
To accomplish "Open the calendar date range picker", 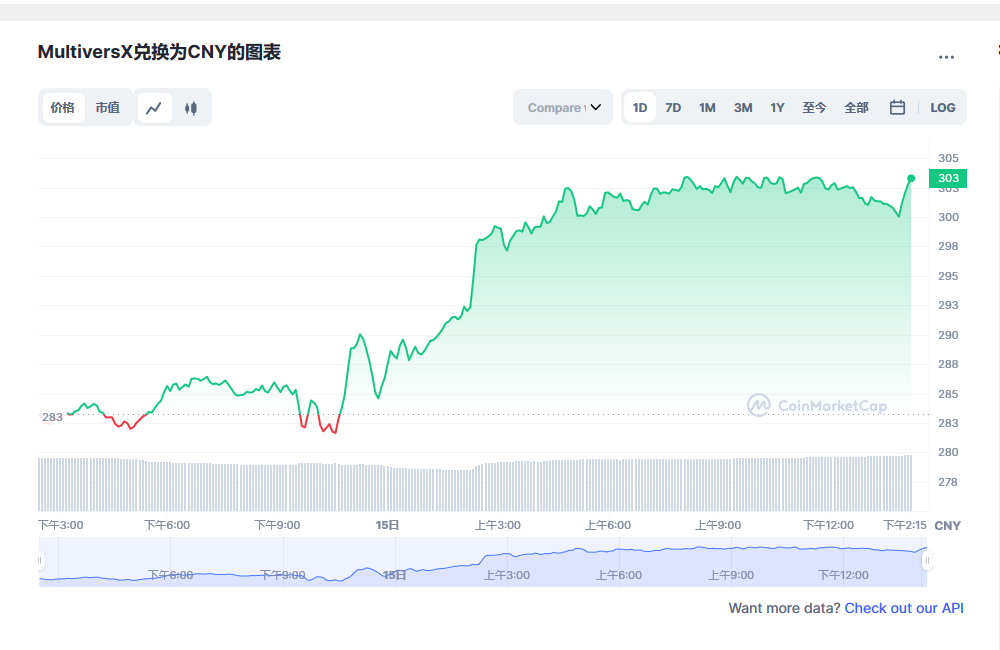I will click(897, 107).
